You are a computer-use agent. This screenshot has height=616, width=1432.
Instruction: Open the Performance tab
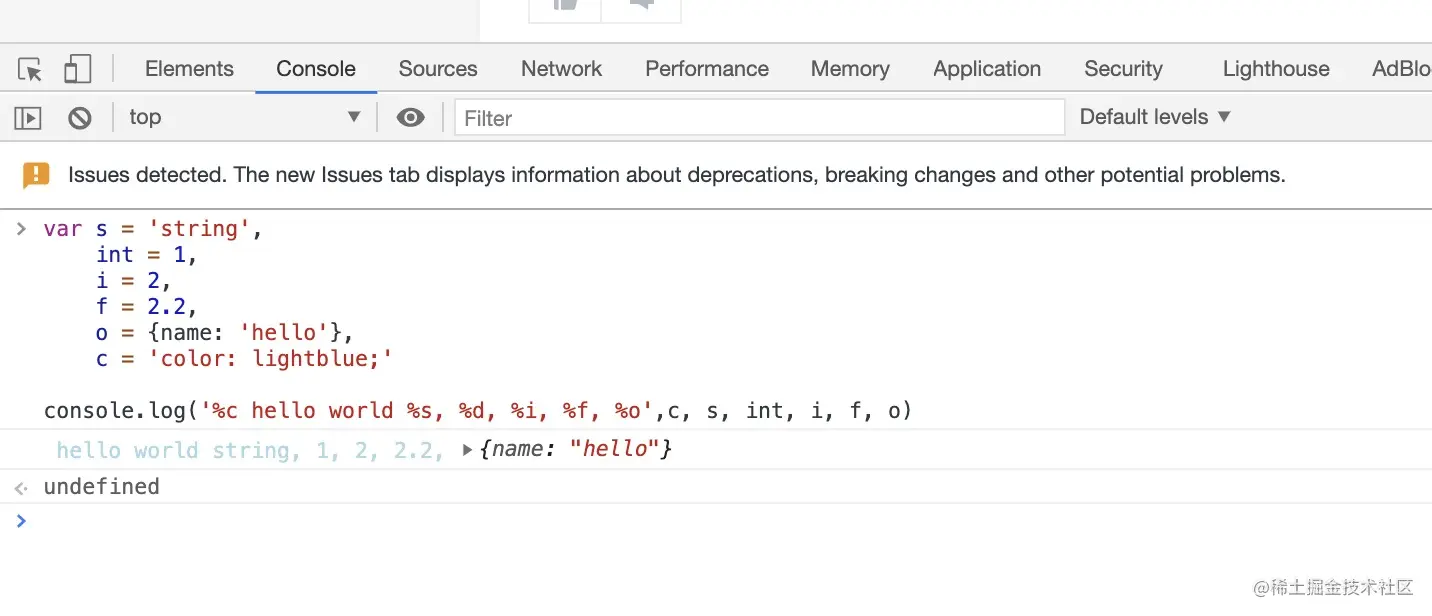click(707, 69)
